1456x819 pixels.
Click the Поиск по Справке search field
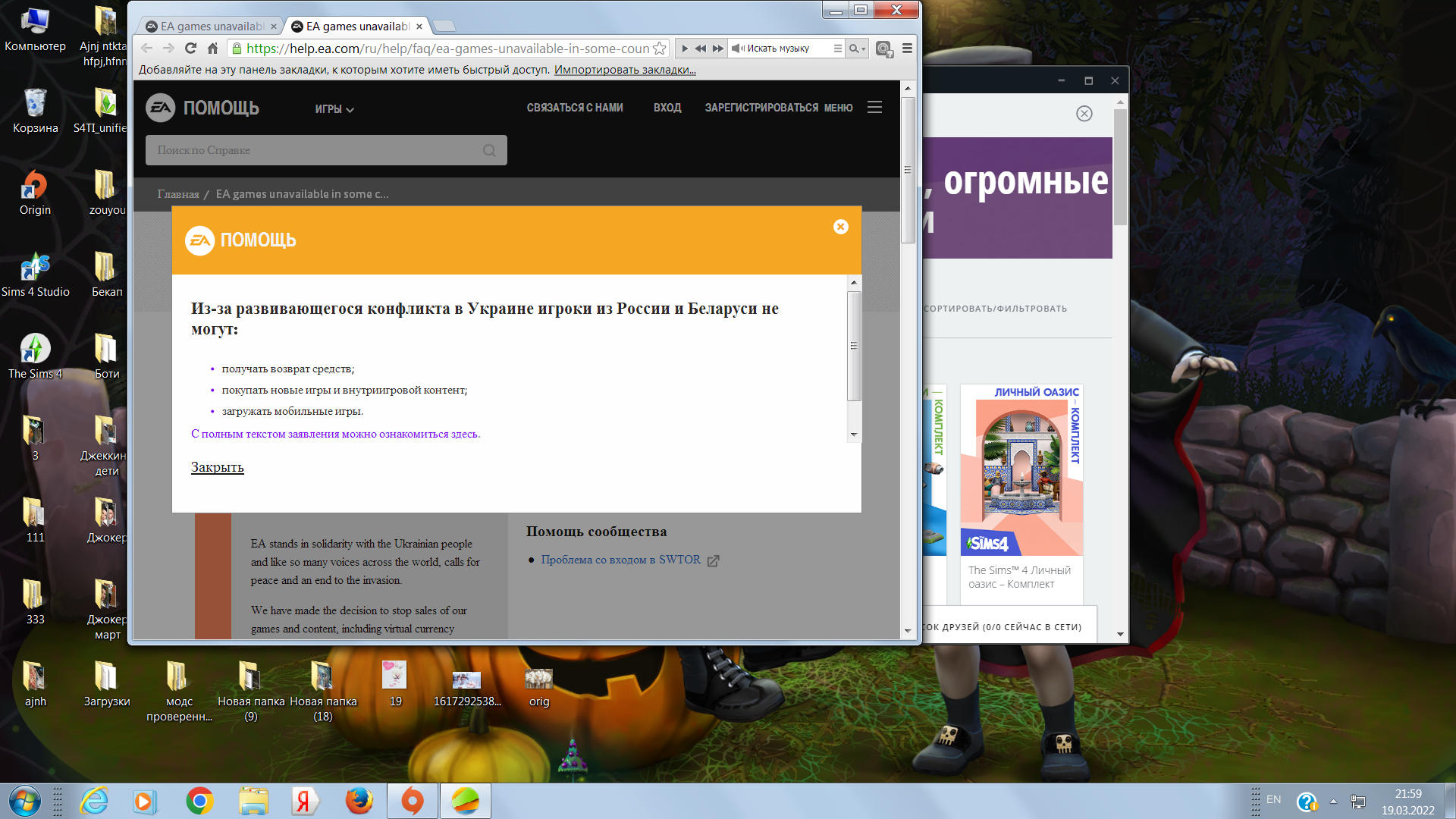pyautogui.click(x=326, y=150)
